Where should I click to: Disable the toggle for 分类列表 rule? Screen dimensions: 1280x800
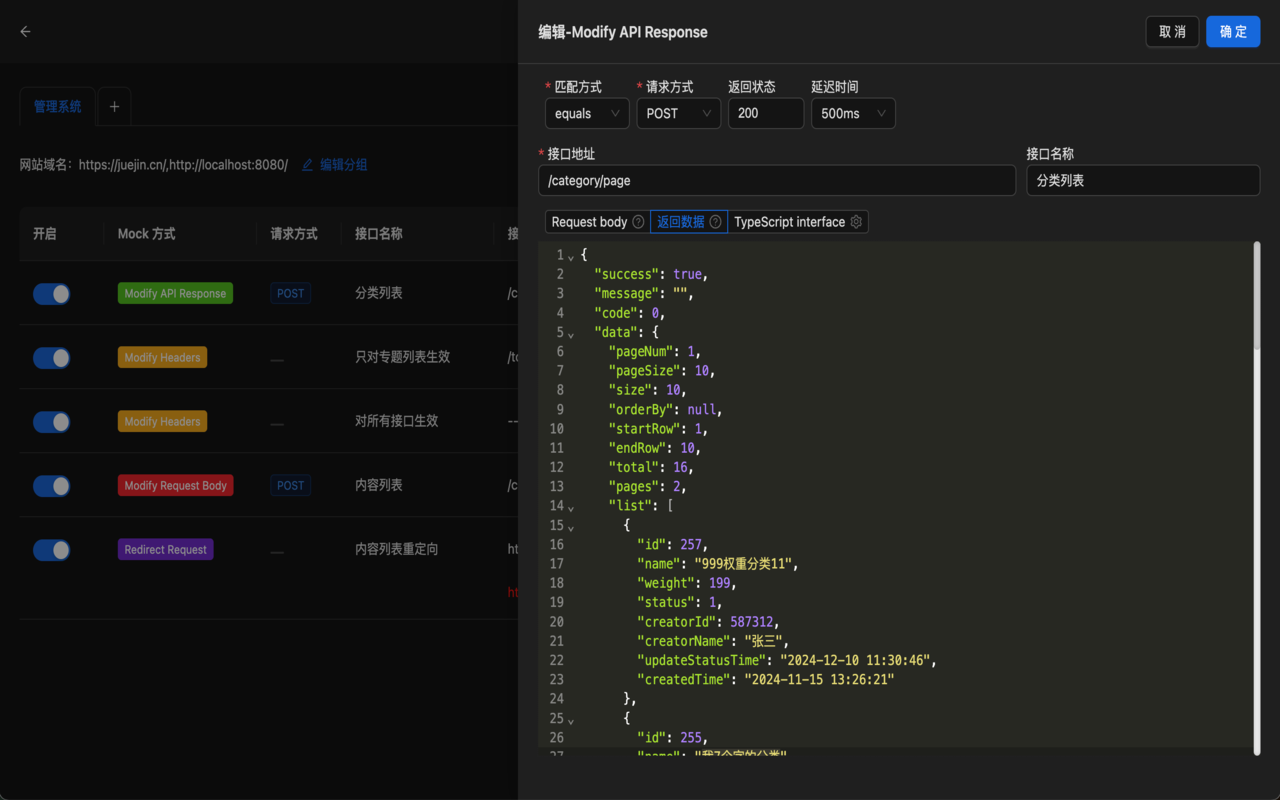coord(51,293)
